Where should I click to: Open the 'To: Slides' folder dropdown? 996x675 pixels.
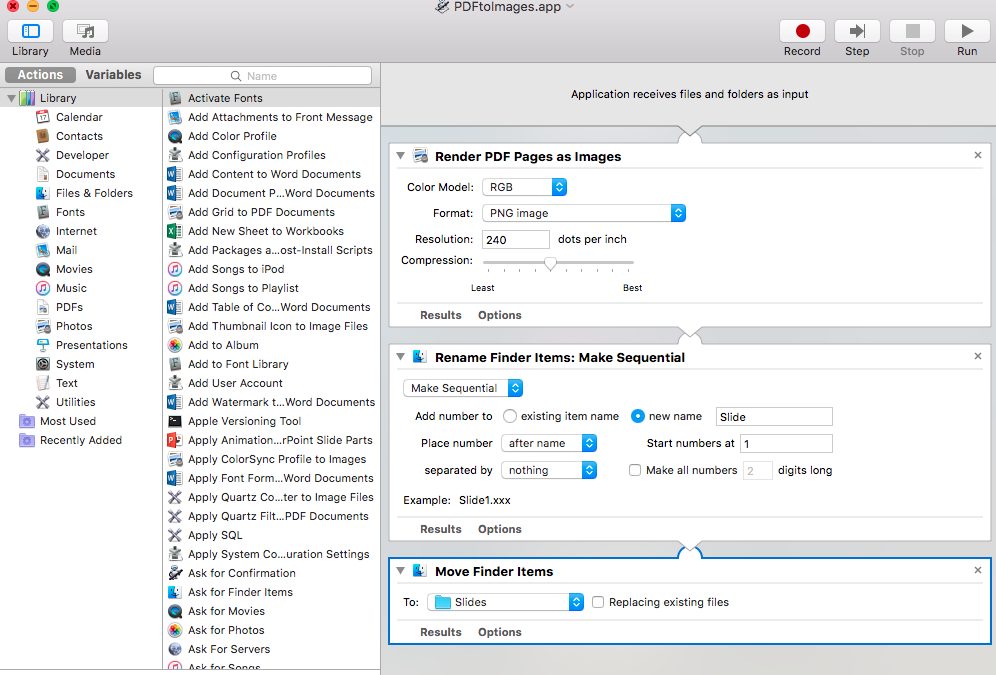(506, 602)
